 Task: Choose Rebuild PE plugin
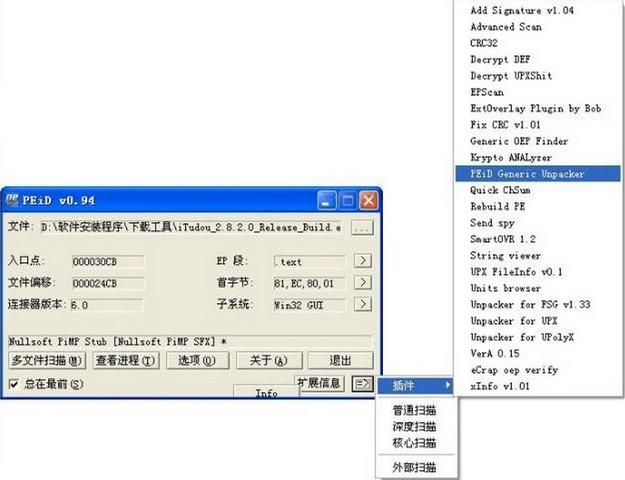tap(538, 207)
